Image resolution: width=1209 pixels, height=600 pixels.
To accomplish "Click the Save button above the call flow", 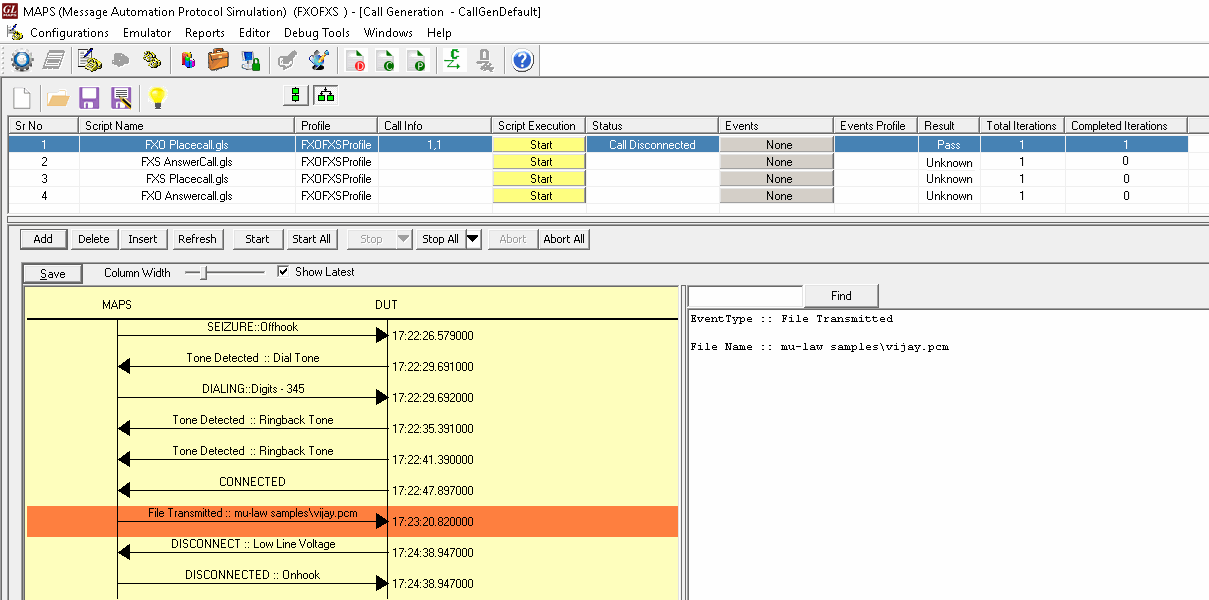I will pyautogui.click(x=52, y=274).
